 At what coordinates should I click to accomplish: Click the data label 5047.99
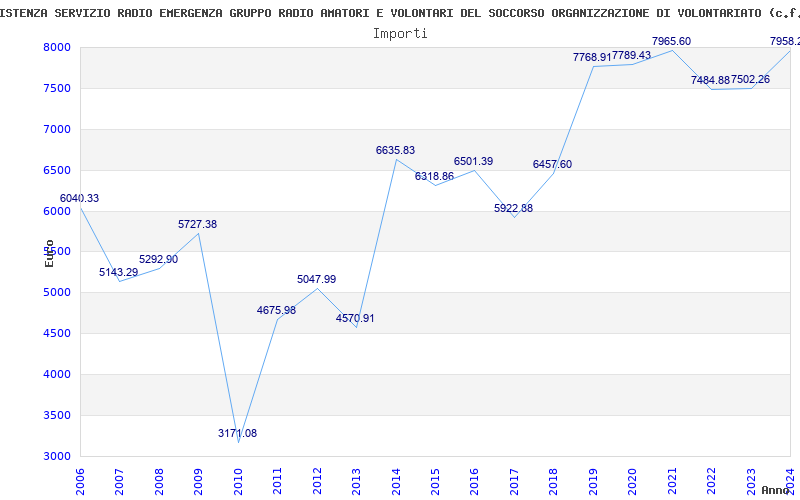[316, 279]
